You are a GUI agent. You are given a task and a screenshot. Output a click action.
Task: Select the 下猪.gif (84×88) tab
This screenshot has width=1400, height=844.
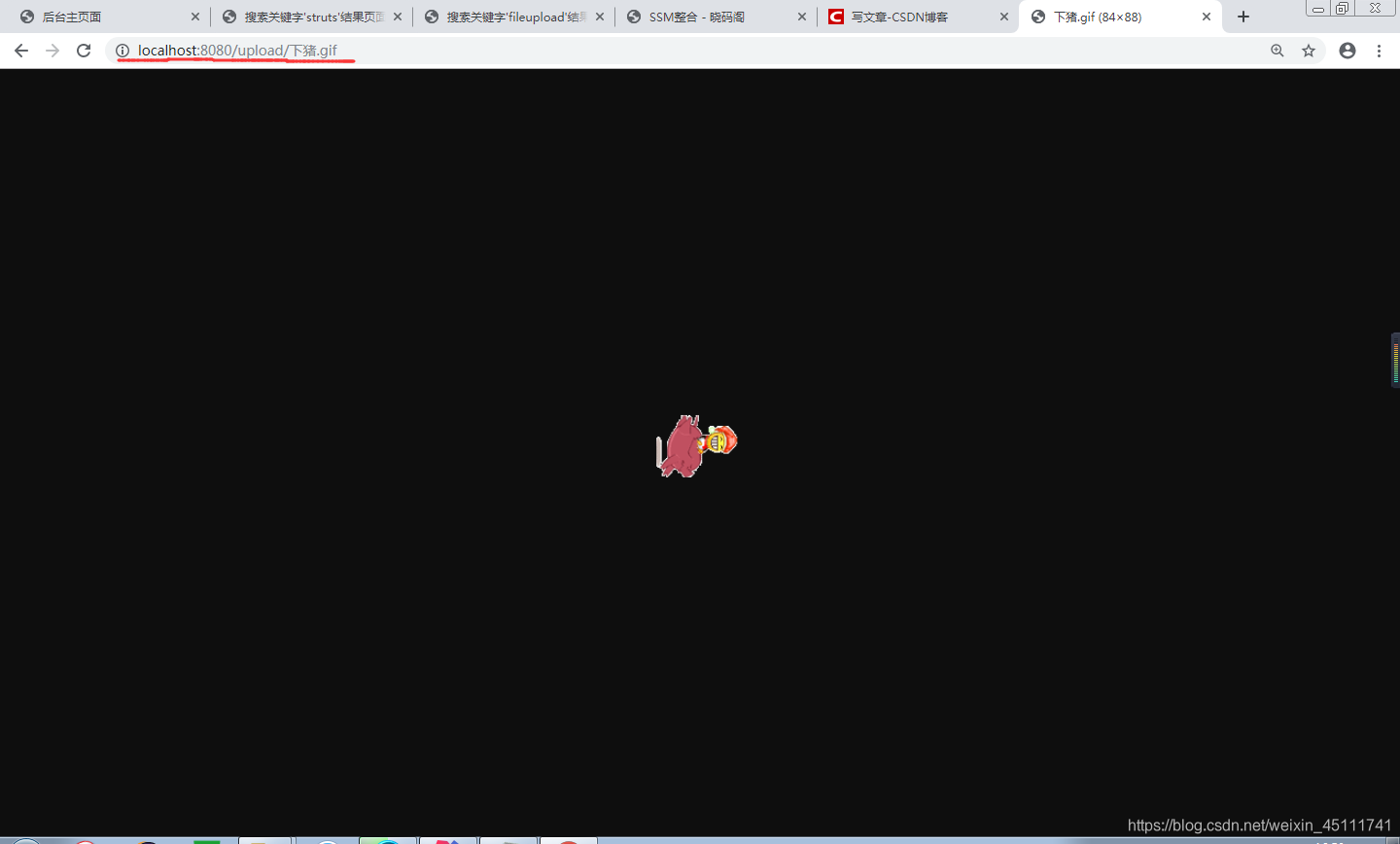pyautogui.click(x=1120, y=17)
